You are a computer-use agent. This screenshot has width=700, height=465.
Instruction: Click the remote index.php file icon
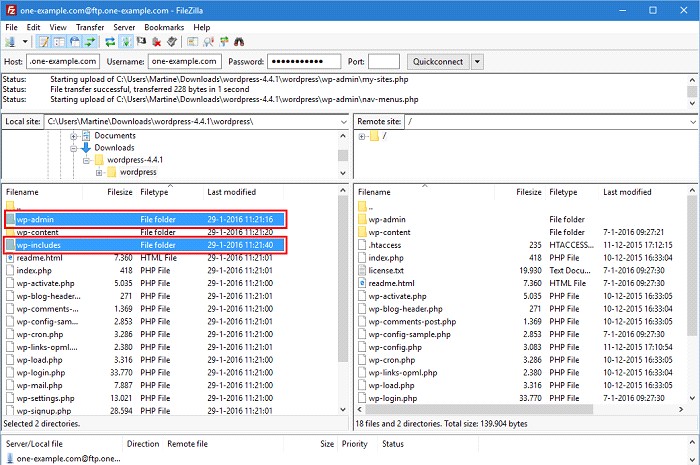pos(362,258)
